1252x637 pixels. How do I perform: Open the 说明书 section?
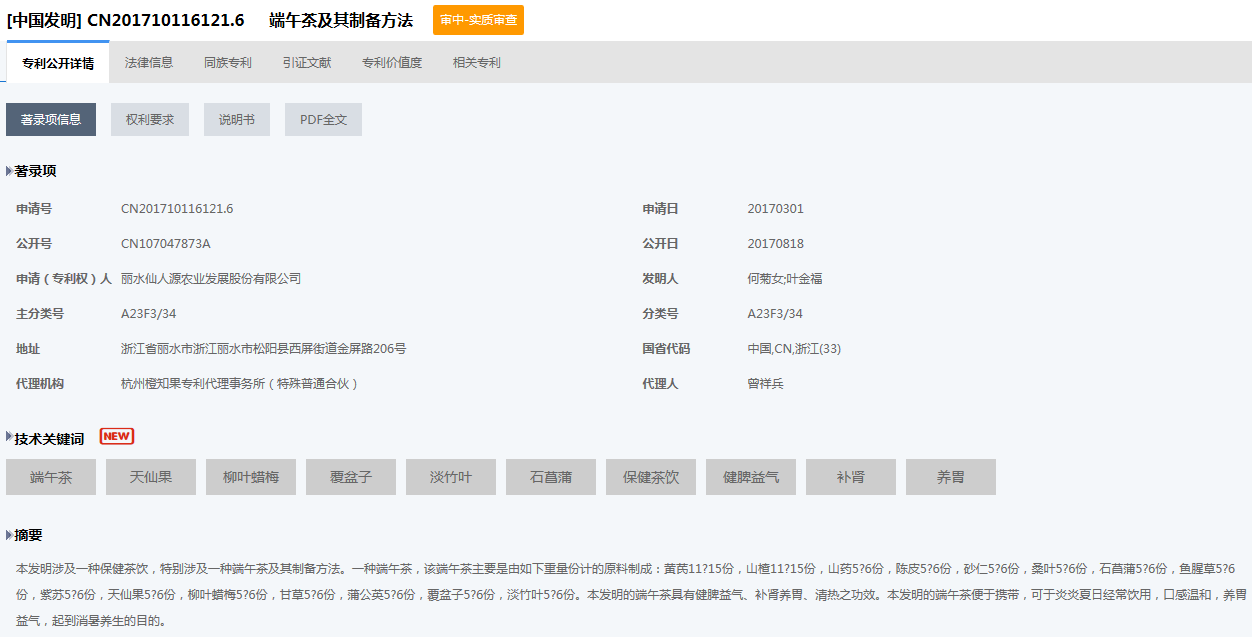pyautogui.click(x=237, y=120)
